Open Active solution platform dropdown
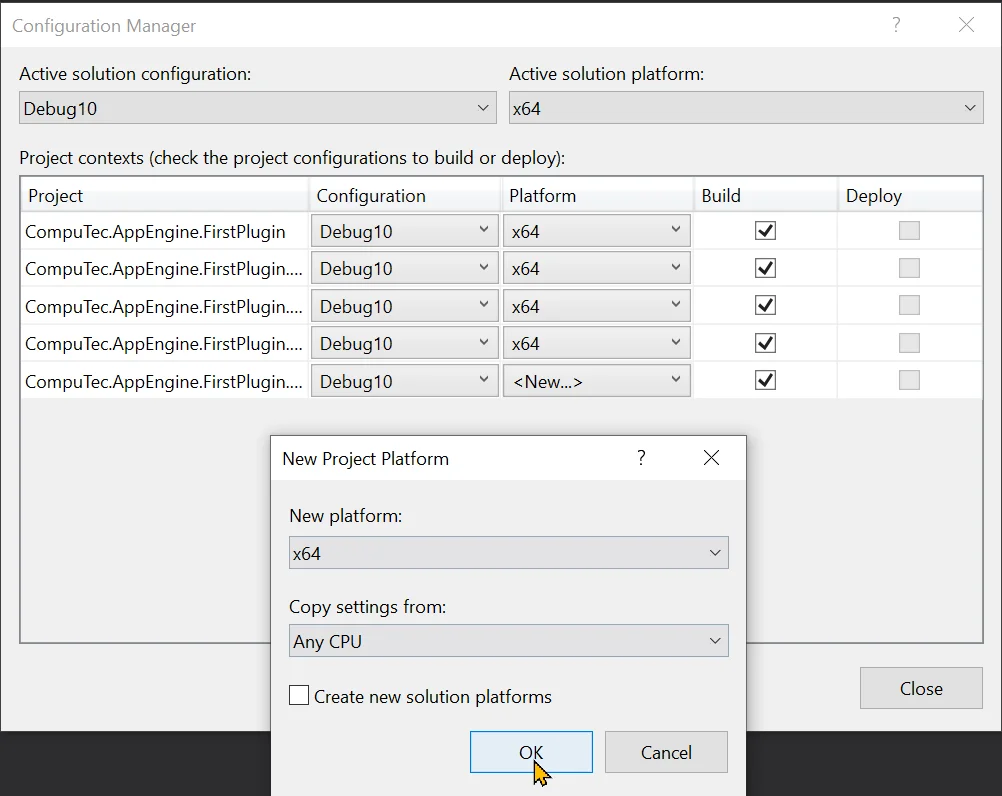This screenshot has height=796, width=1002. click(x=745, y=108)
